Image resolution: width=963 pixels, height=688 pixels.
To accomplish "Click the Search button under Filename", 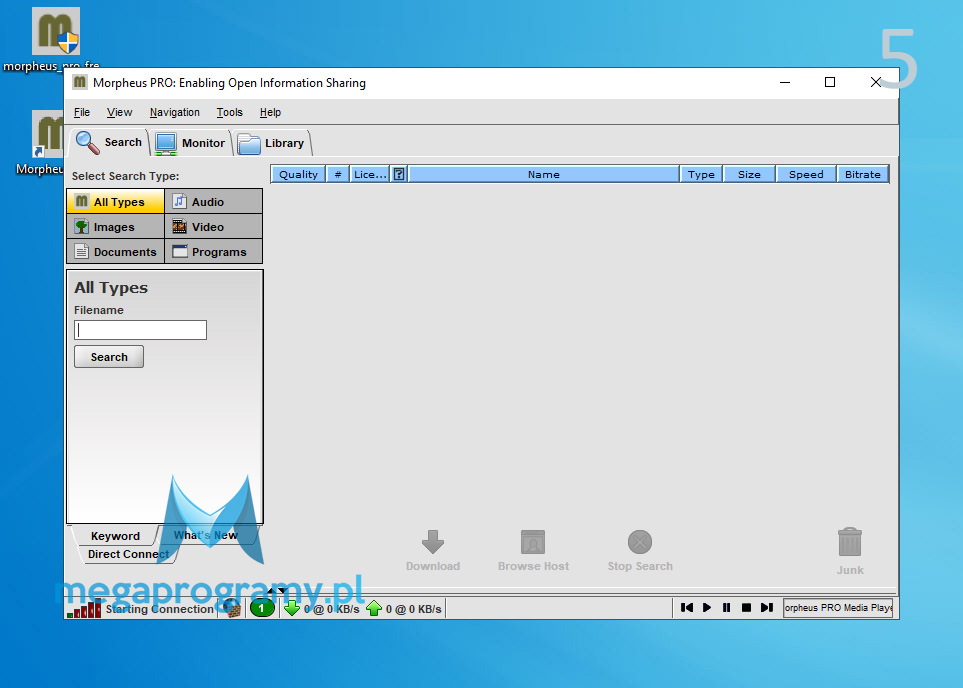I will tap(109, 357).
